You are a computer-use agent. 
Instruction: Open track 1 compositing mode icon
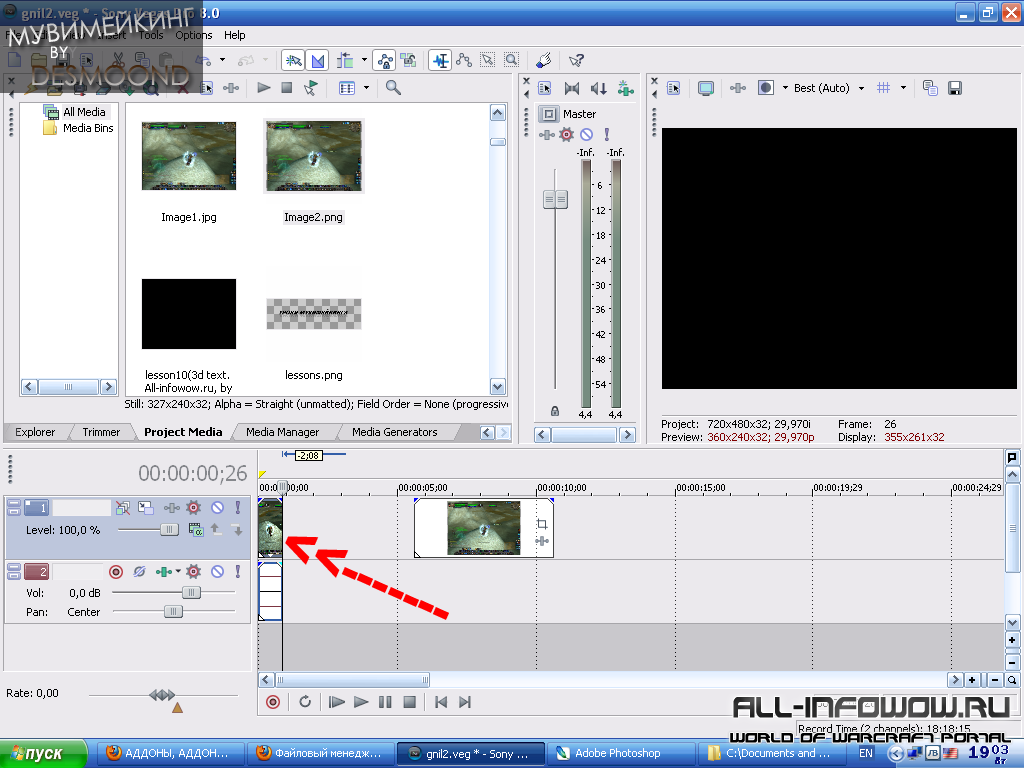click(x=195, y=530)
